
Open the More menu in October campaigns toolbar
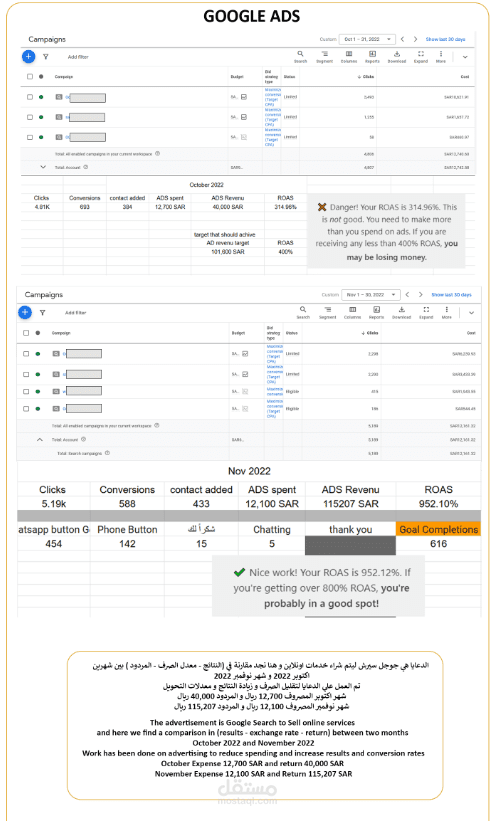coord(440,57)
